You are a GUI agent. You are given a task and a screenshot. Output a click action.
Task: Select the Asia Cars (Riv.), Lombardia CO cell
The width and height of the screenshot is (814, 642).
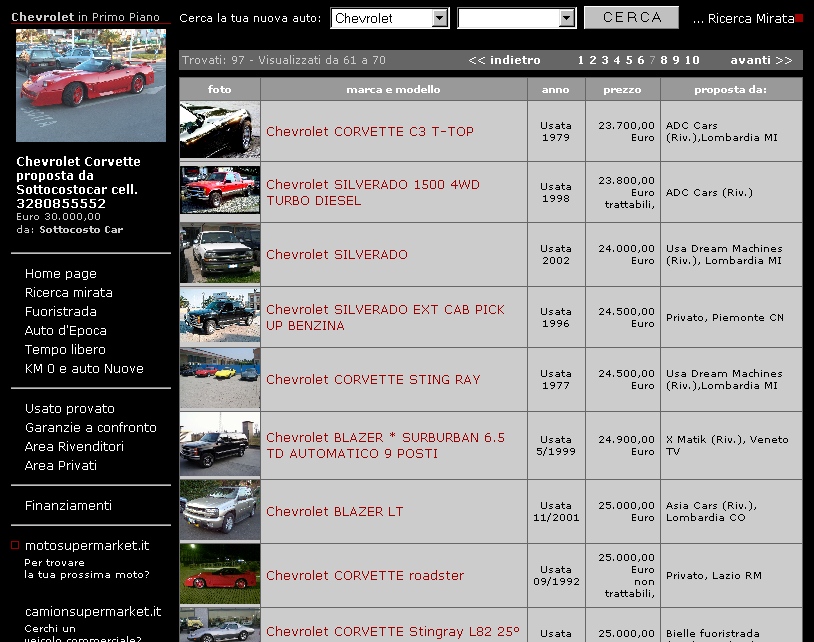(x=731, y=511)
